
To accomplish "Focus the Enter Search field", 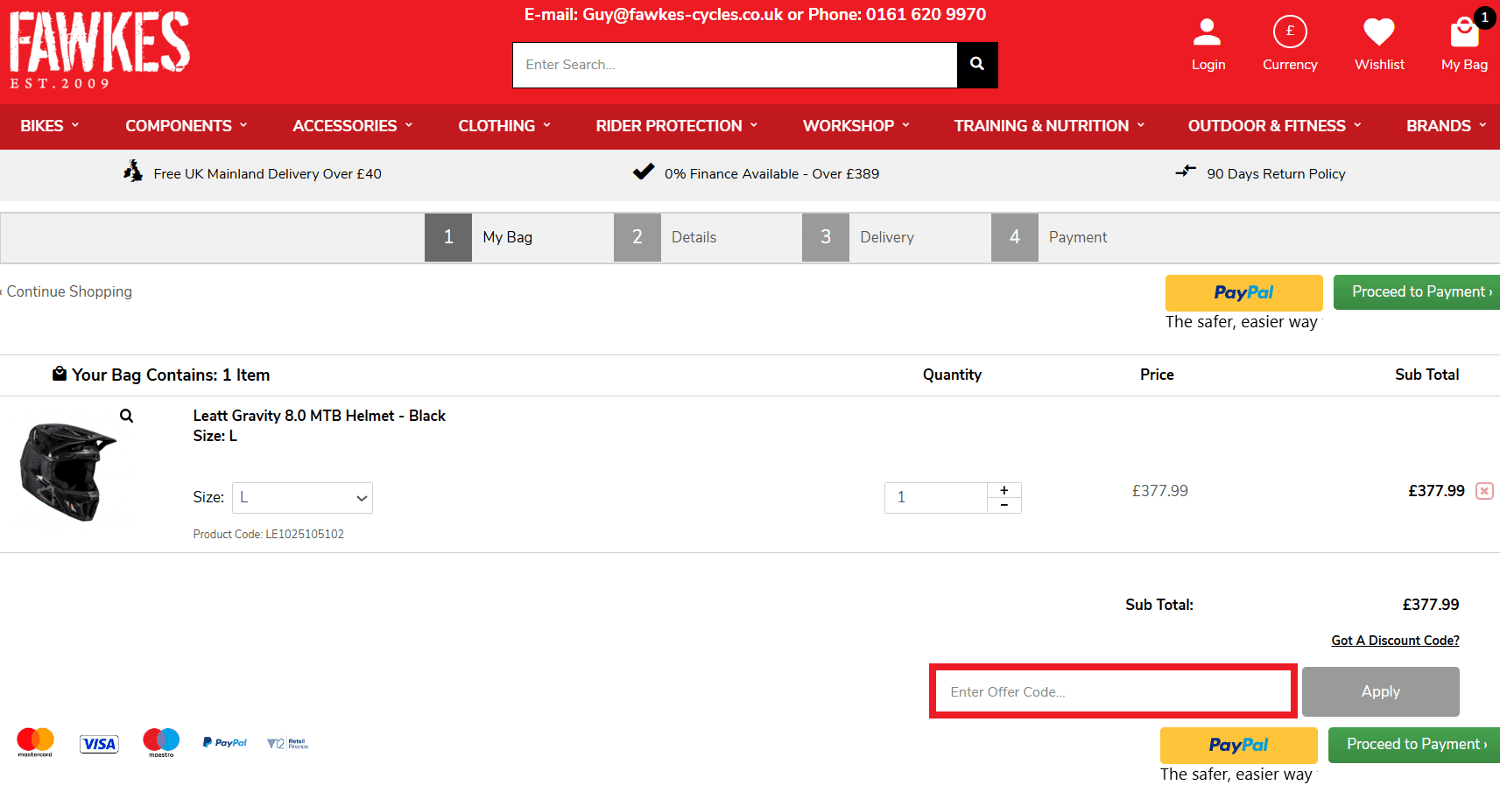I will pyautogui.click(x=735, y=64).
